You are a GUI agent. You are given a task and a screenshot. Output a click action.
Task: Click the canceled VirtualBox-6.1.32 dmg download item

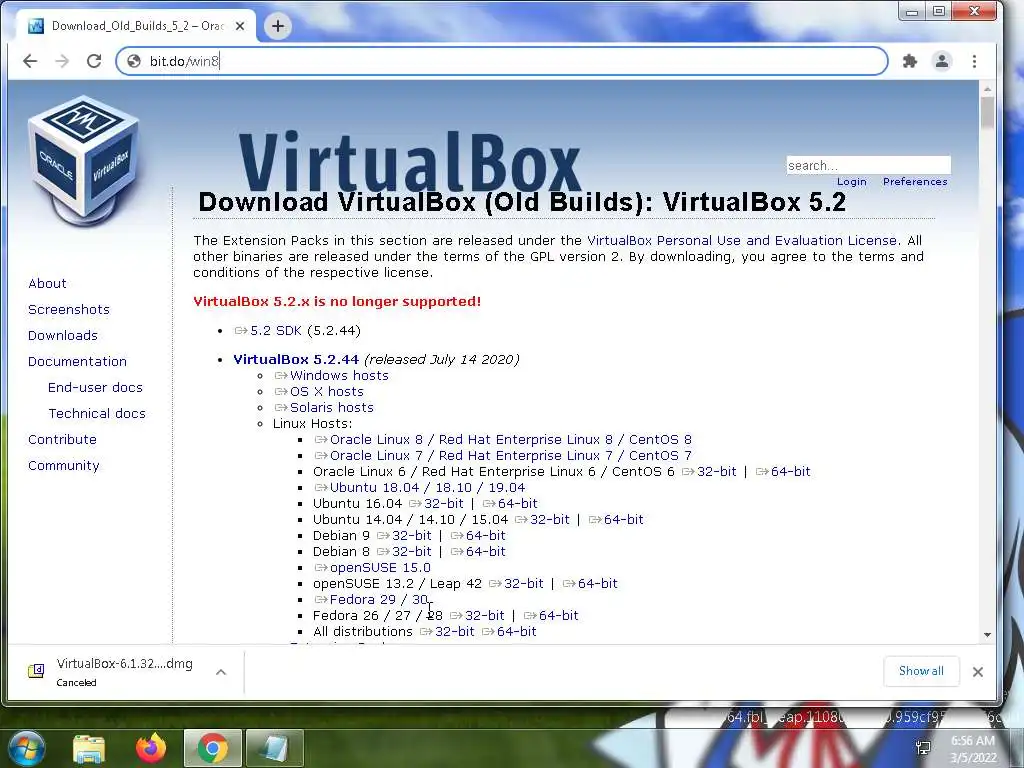(112, 672)
